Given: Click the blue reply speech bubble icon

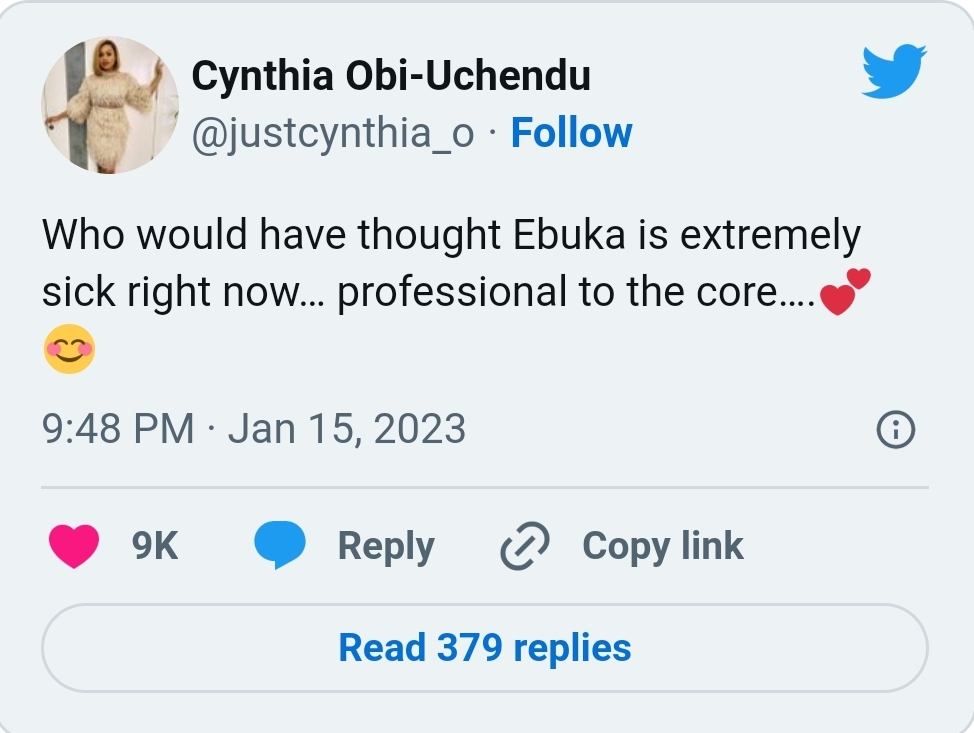Looking at the screenshot, I should [279, 546].
